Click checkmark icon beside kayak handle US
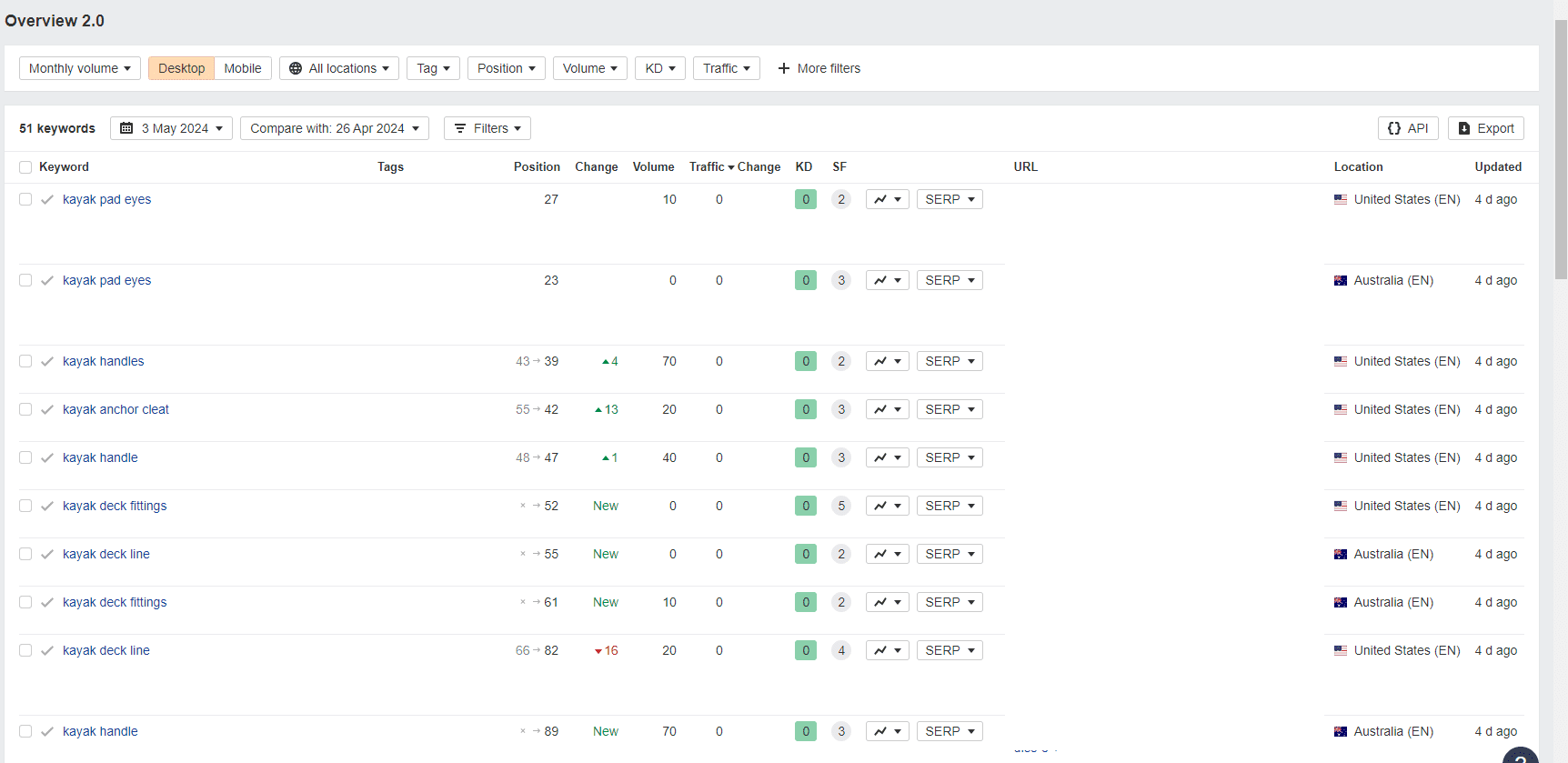This screenshot has width=1568, height=763. click(47, 457)
